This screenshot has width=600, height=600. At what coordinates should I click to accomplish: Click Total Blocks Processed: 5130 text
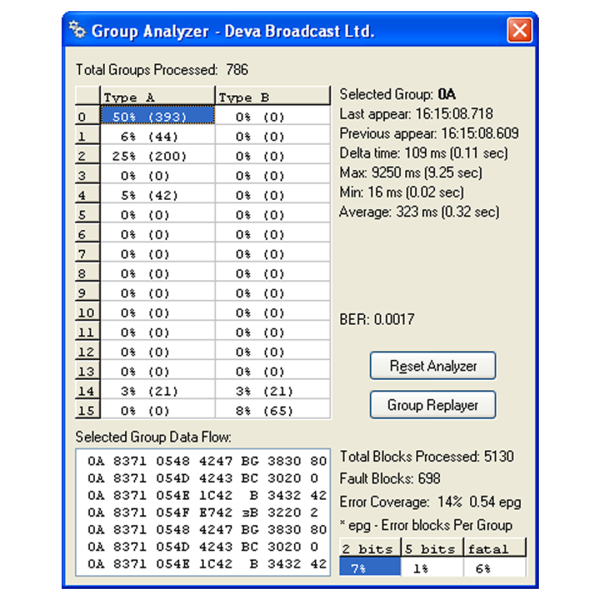point(427,456)
